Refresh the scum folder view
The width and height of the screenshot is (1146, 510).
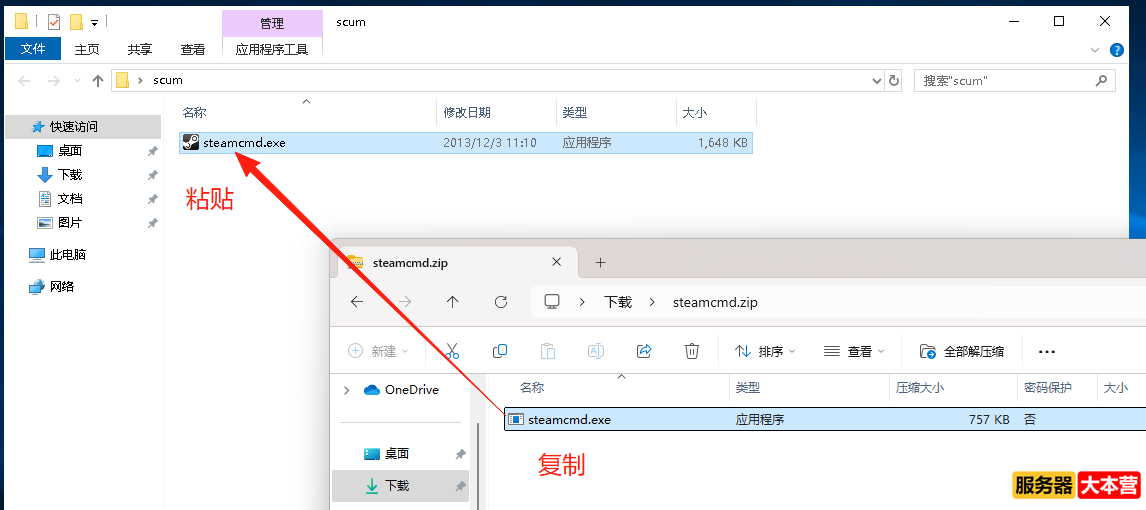(x=894, y=81)
